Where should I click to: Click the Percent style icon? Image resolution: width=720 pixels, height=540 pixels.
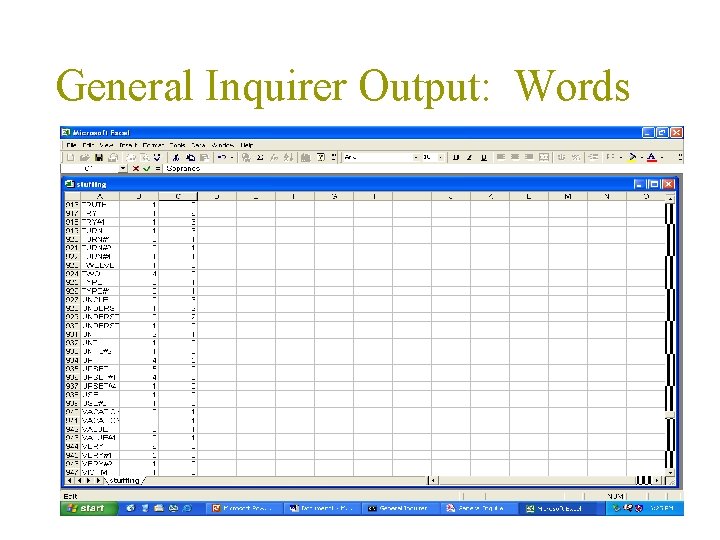click(575, 158)
